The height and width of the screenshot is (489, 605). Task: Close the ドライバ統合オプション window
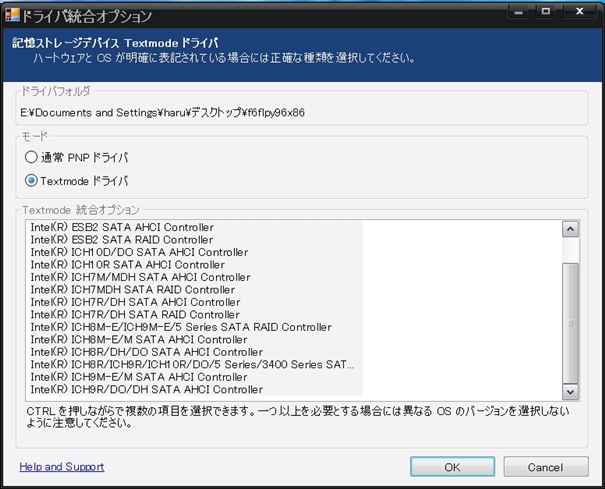click(580, 12)
